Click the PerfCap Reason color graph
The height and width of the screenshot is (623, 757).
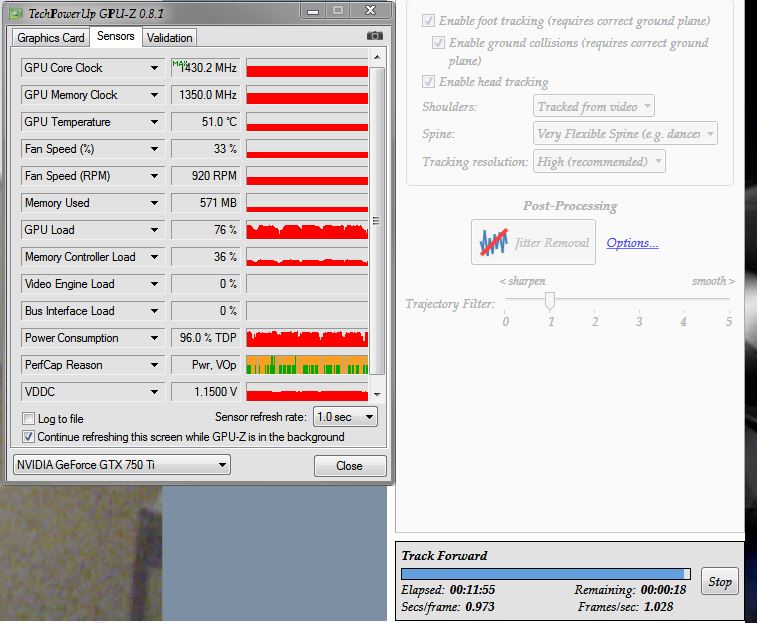coord(307,365)
